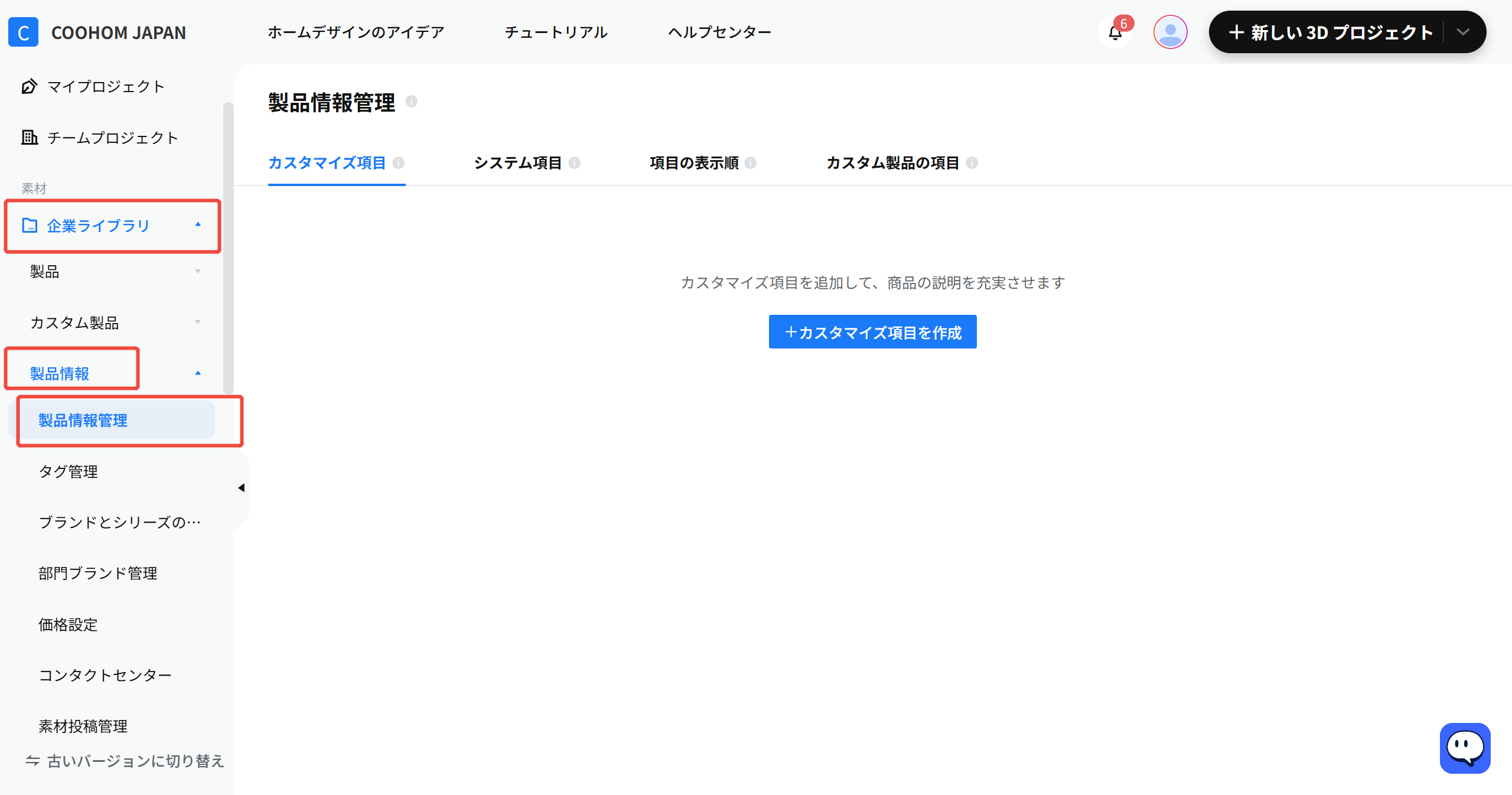Screen dimensions: 1512x795
Task: Expand the 製品 submenu arrow
Action: point(198,271)
